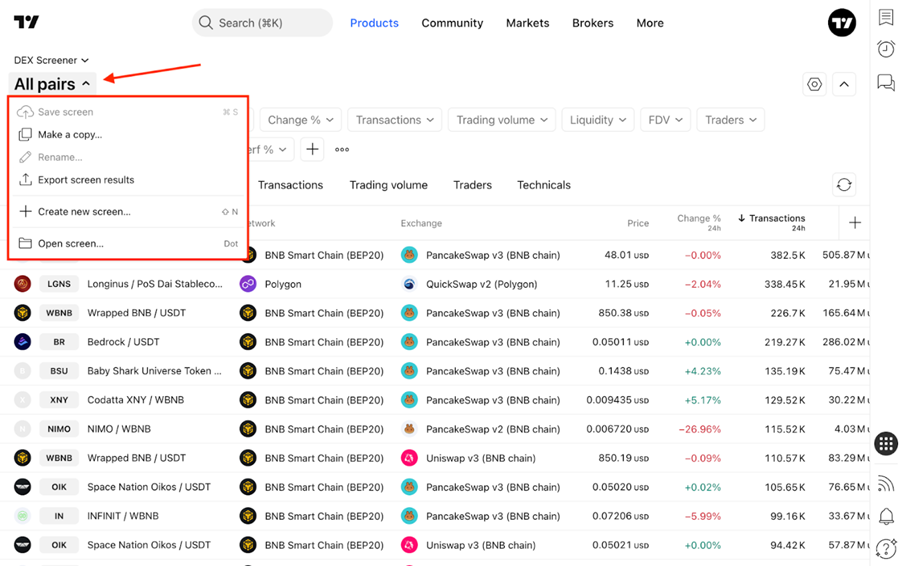Switch to the Trading volume column tab
This screenshot has width=902, height=566.
[x=388, y=185]
